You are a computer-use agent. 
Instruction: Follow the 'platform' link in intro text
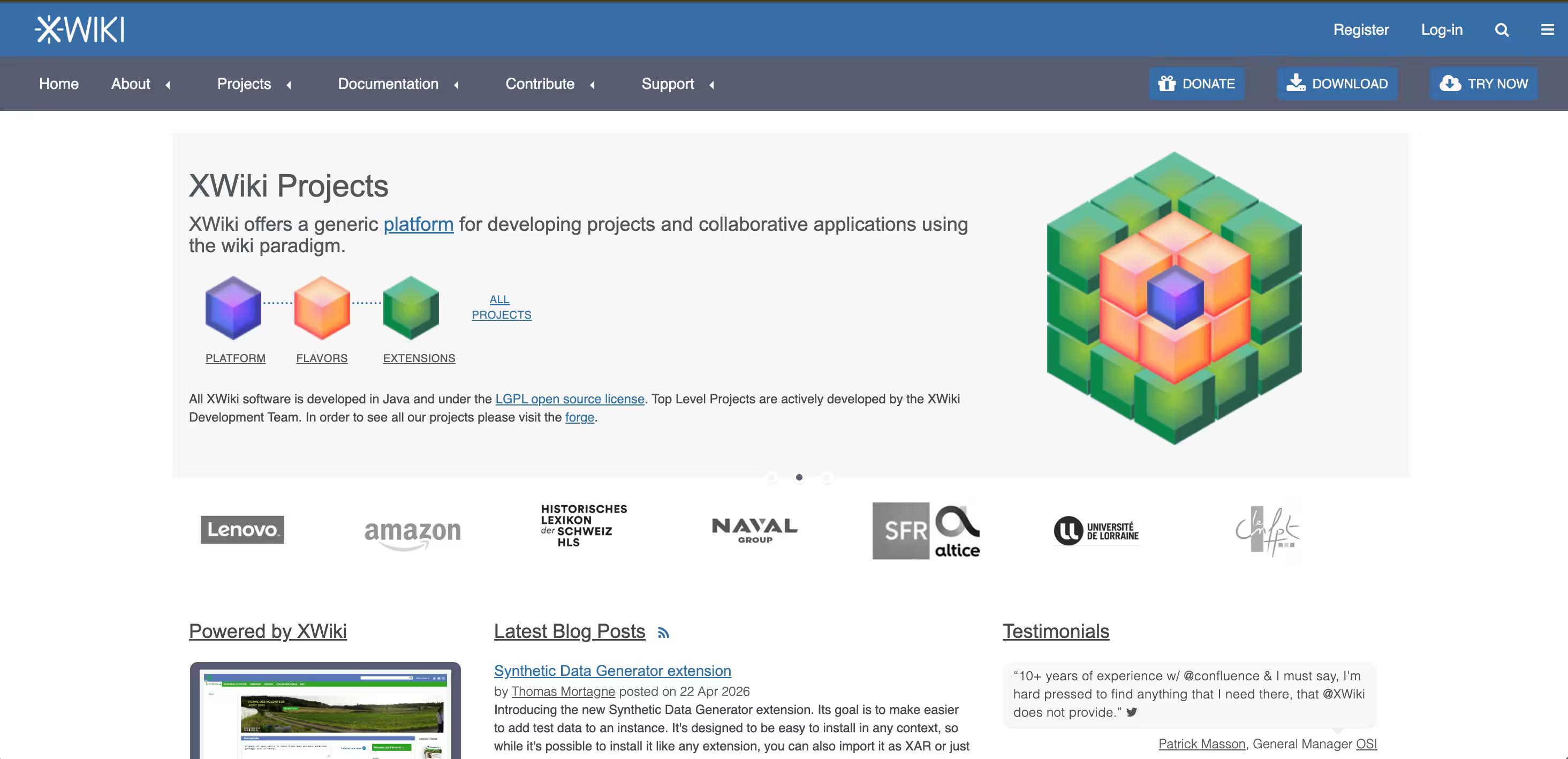[418, 224]
